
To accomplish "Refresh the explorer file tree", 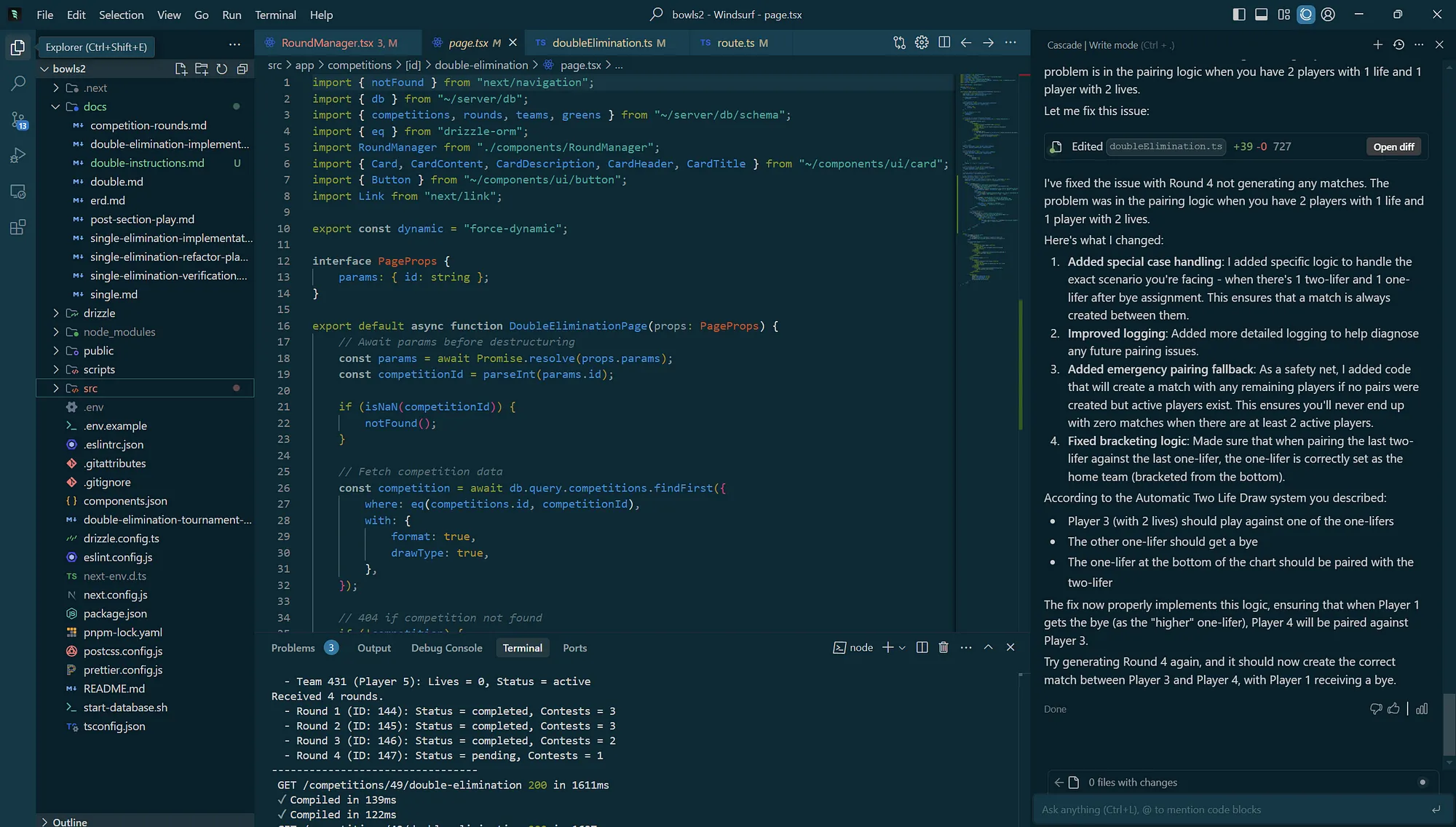I will pos(222,68).
